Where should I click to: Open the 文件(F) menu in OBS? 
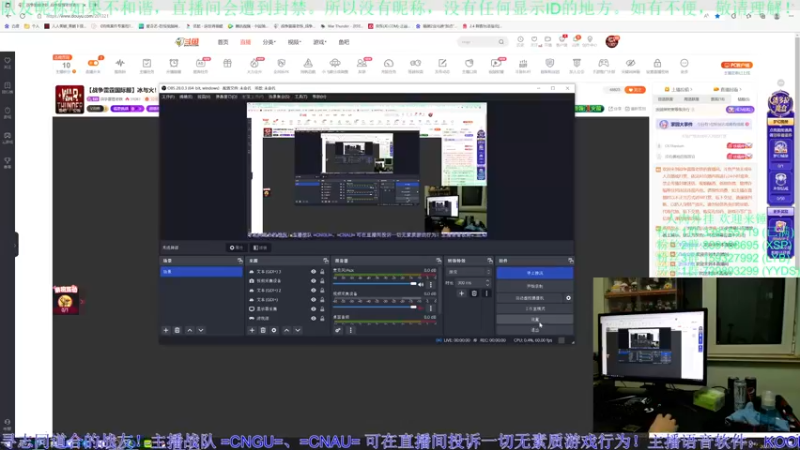[x=168, y=96]
